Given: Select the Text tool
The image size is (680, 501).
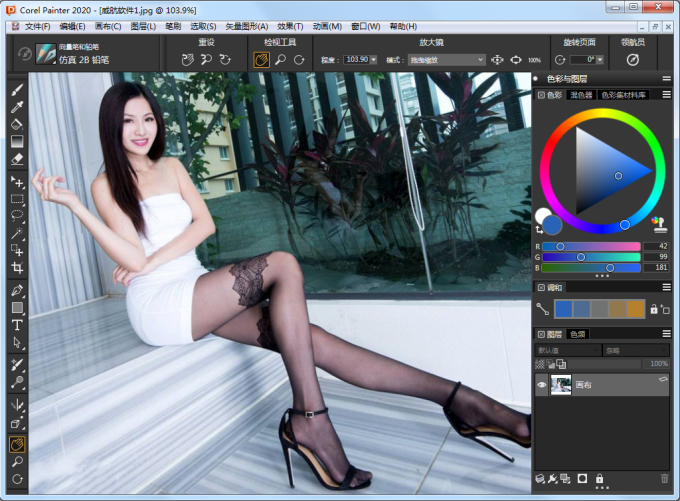Looking at the screenshot, I should click(x=17, y=324).
